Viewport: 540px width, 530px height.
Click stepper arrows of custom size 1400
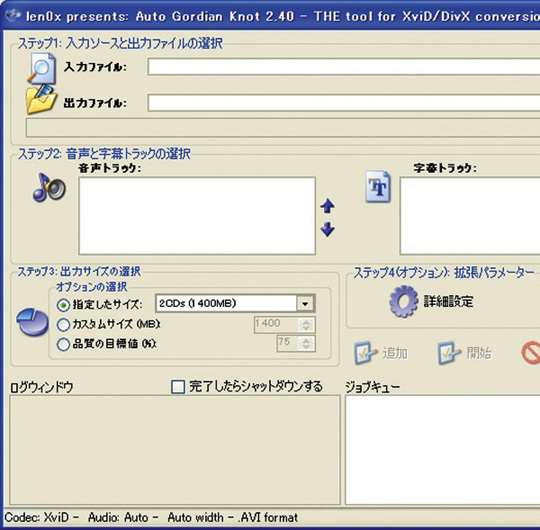[x=307, y=325]
